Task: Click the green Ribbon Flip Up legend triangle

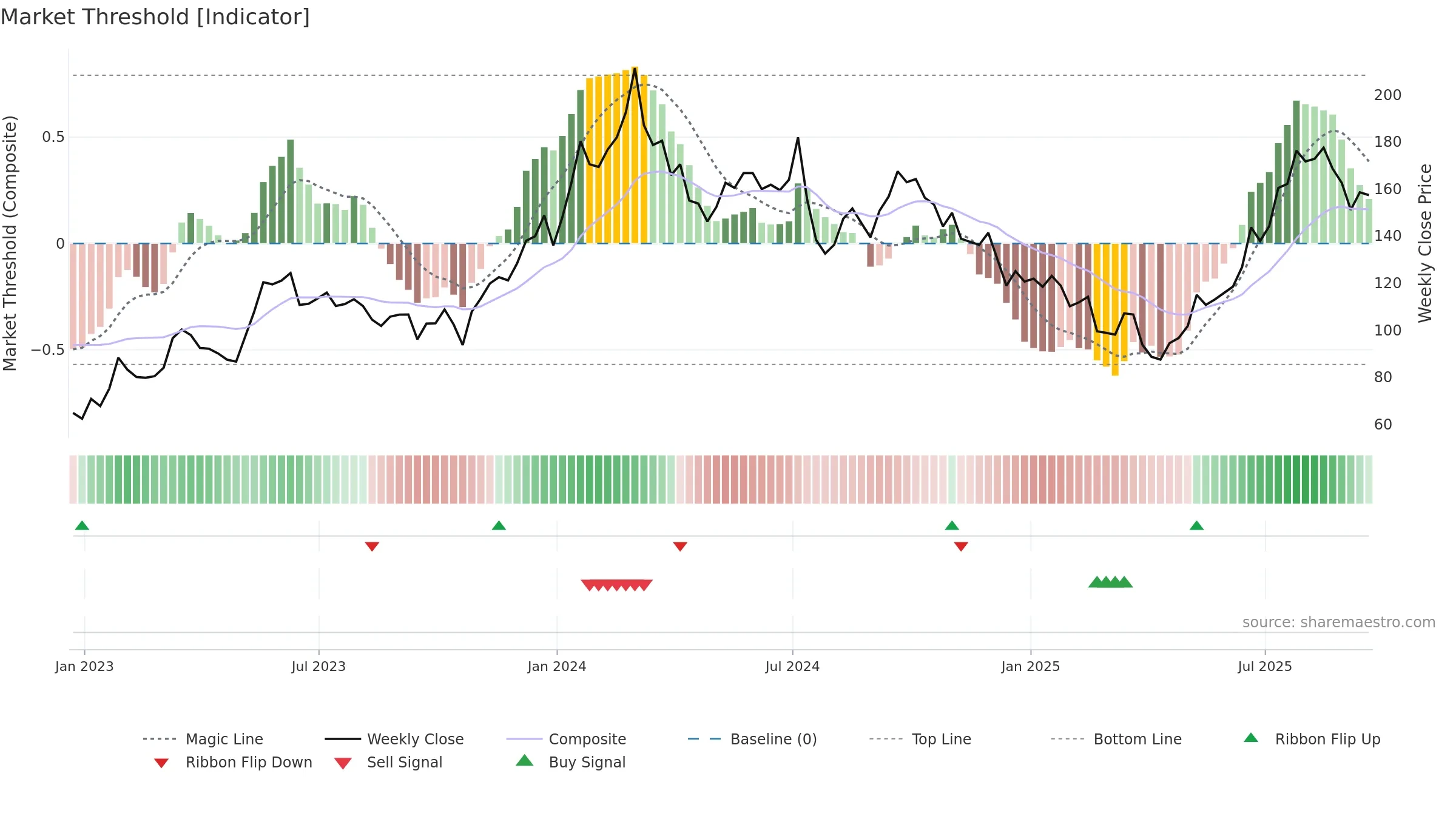Action: (1251, 738)
